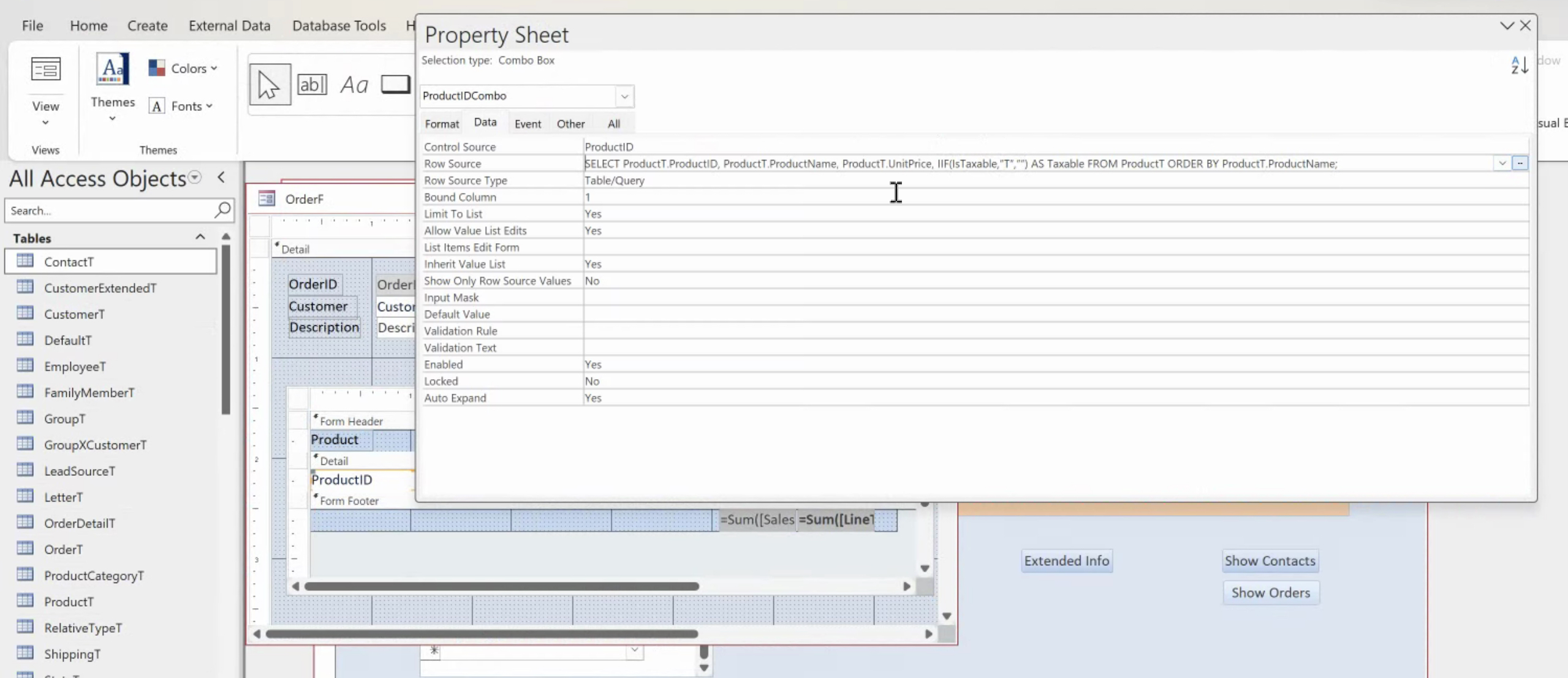Collapse the Tables group

200,238
